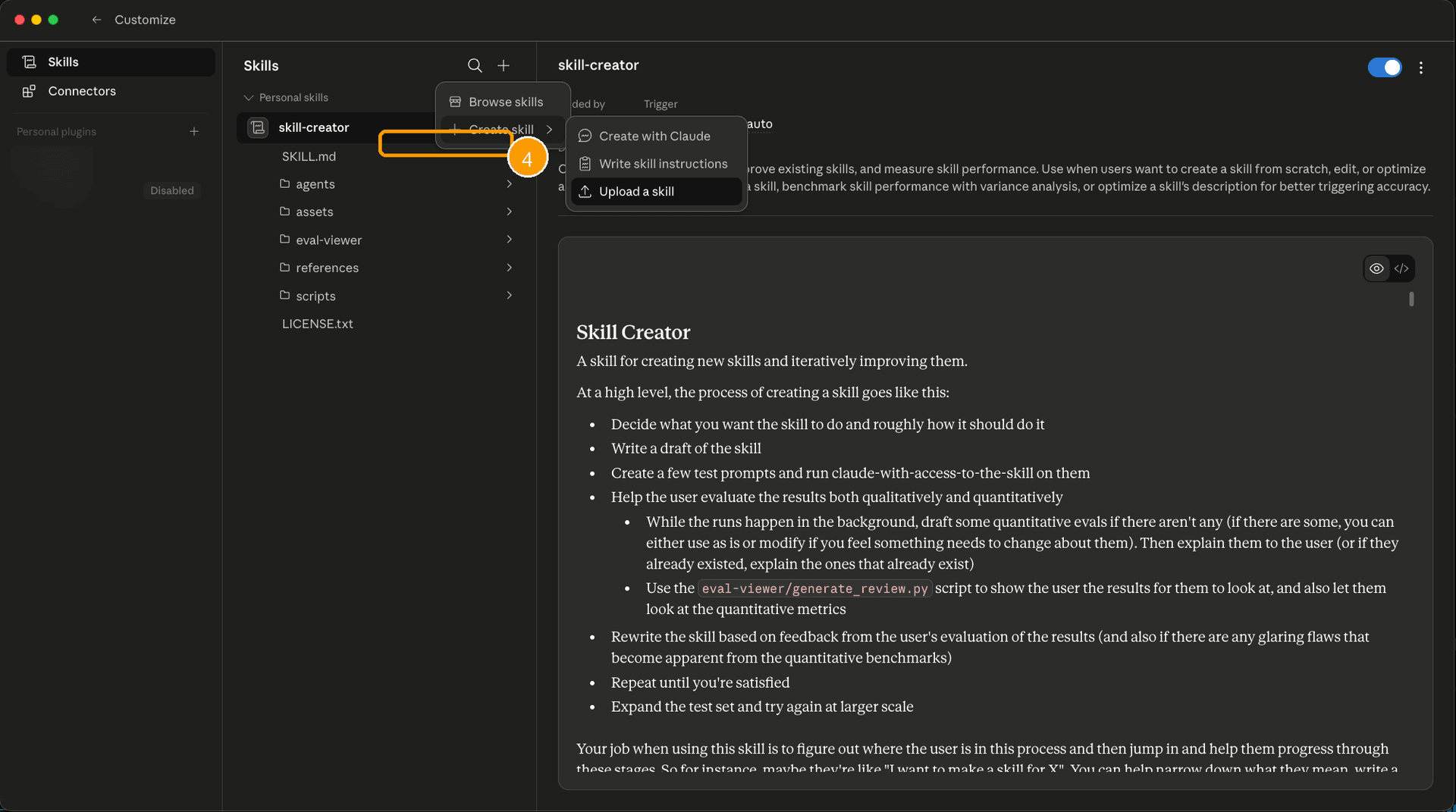Add a personal plugin with the plus icon
The height and width of the screenshot is (812, 1456).
pyautogui.click(x=194, y=131)
